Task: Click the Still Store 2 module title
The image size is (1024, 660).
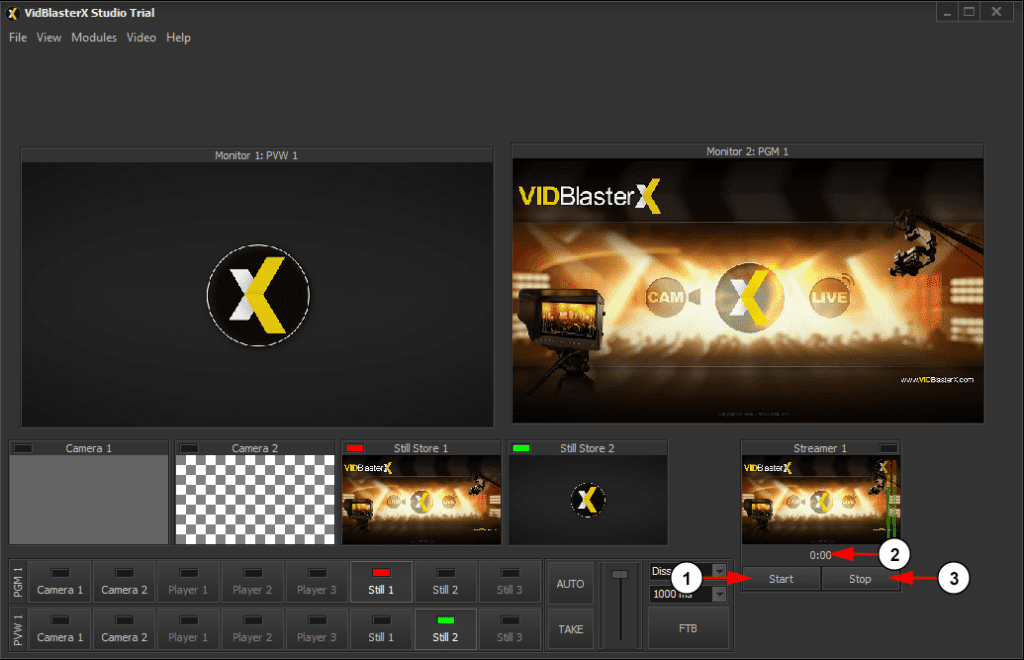Action: tap(587, 448)
